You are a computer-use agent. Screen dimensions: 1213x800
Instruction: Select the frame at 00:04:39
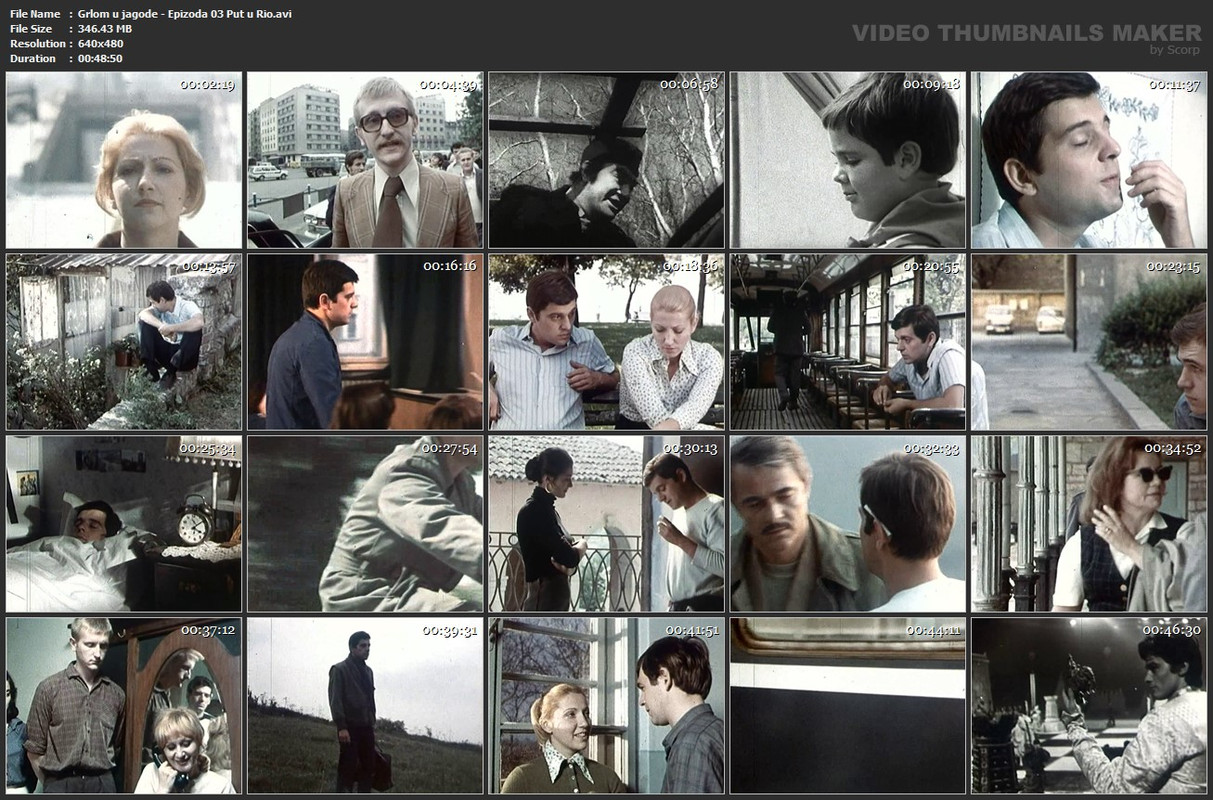(x=365, y=160)
